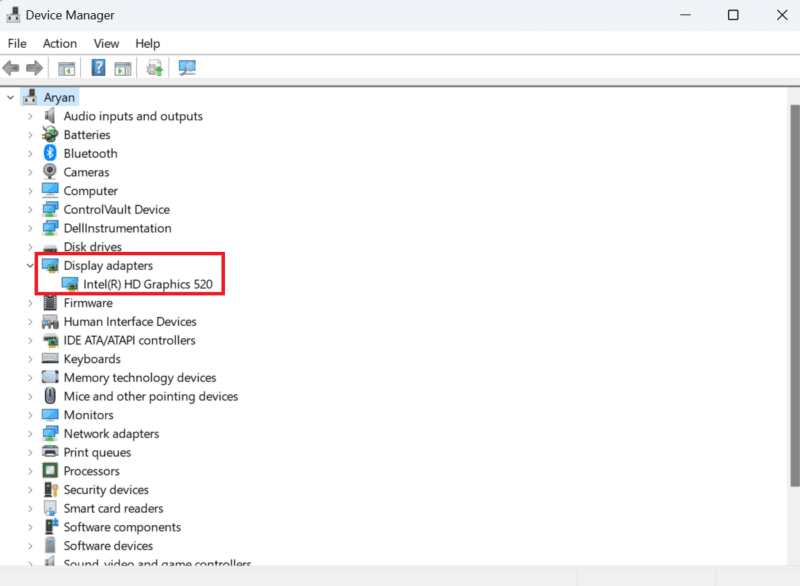Toggle the Show/Hide Console Tree icon
The height and width of the screenshot is (586, 800).
click(66, 67)
